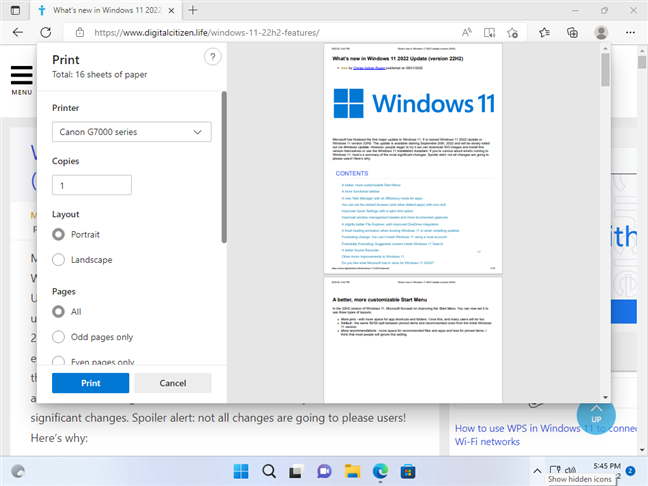The image size is (648, 486).
Task: Click preview scrollbar up arrow
Action: click(x=605, y=48)
